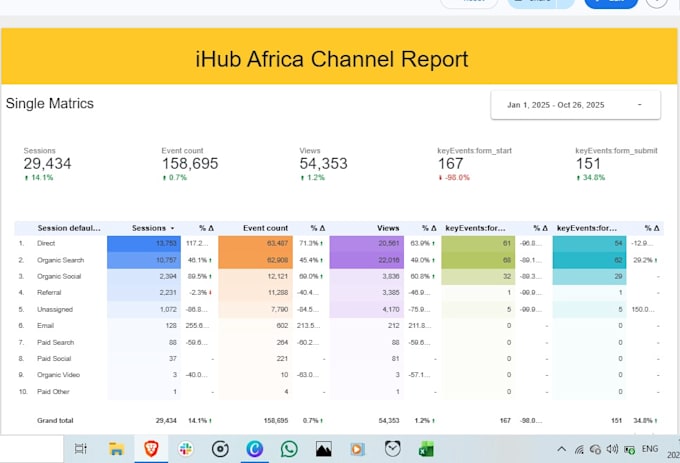The height and width of the screenshot is (463, 680).
Task: Click the 14.1% change under Sessions scorecard
Action: tap(39, 177)
